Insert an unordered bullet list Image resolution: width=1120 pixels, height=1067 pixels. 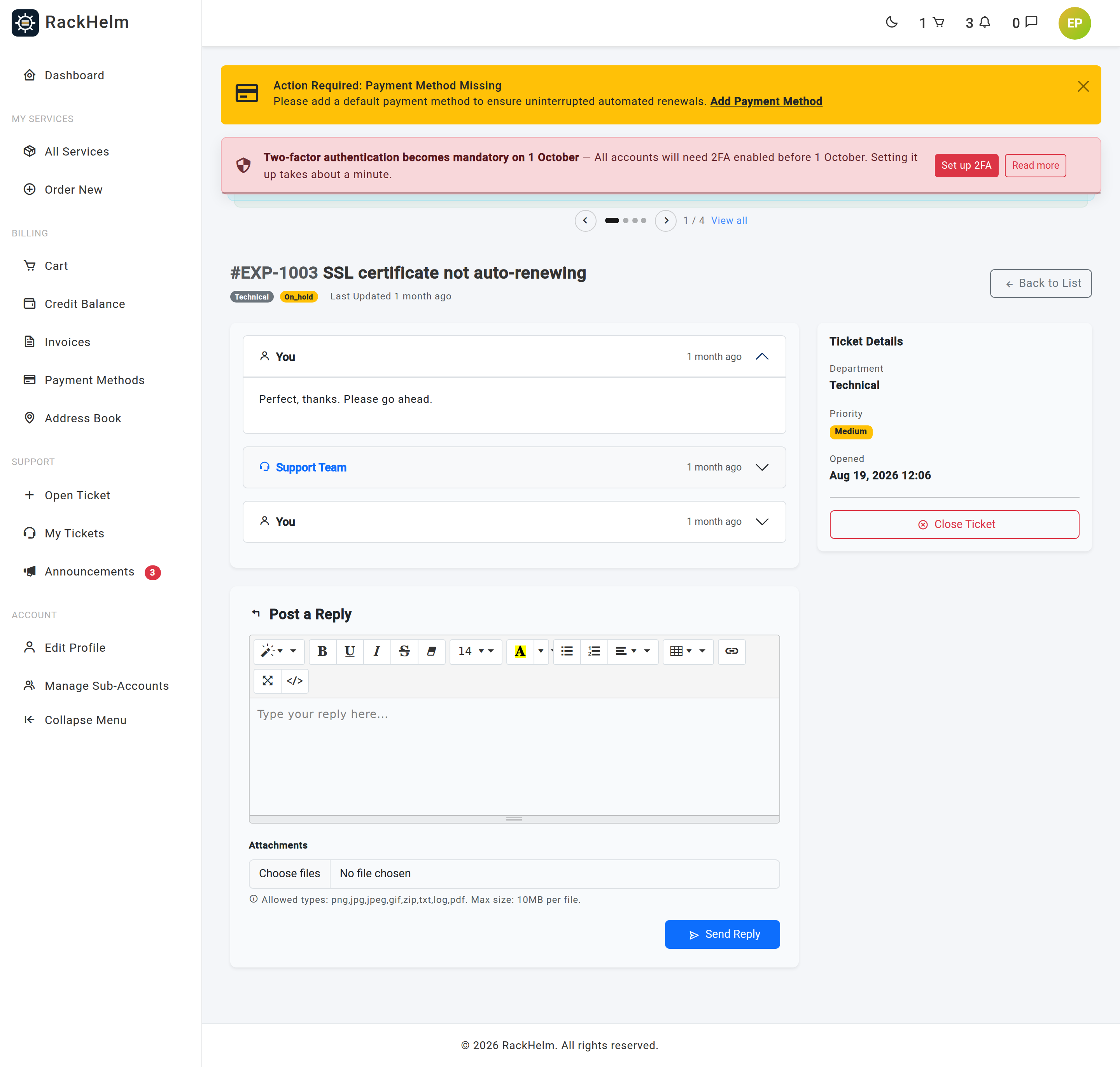567,651
